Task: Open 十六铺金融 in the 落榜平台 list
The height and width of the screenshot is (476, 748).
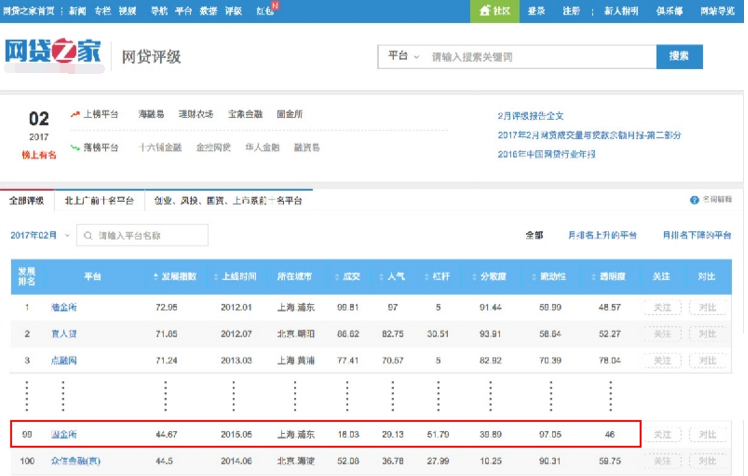Action: pyautogui.click(x=160, y=148)
